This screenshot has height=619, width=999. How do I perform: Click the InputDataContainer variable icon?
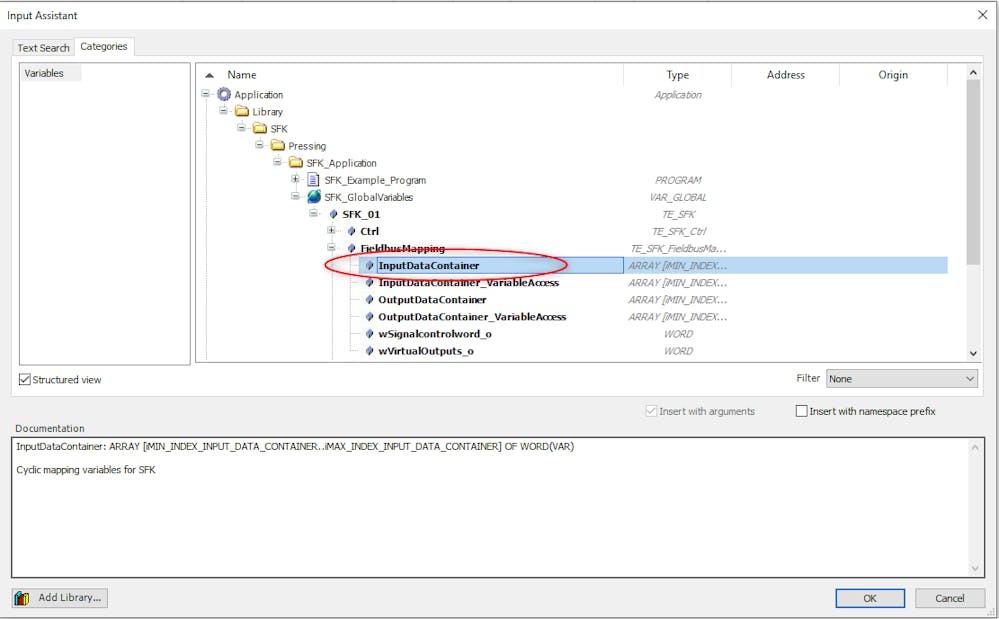point(370,266)
